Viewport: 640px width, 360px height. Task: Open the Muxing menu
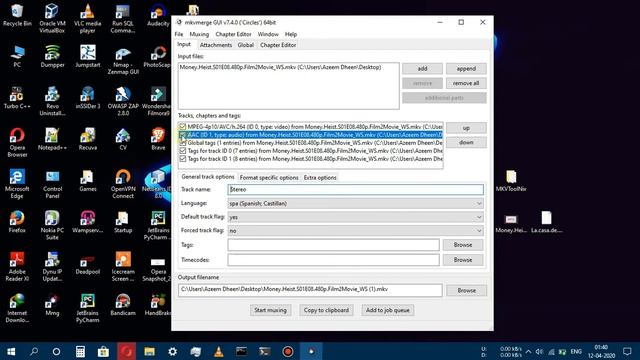tap(199, 34)
